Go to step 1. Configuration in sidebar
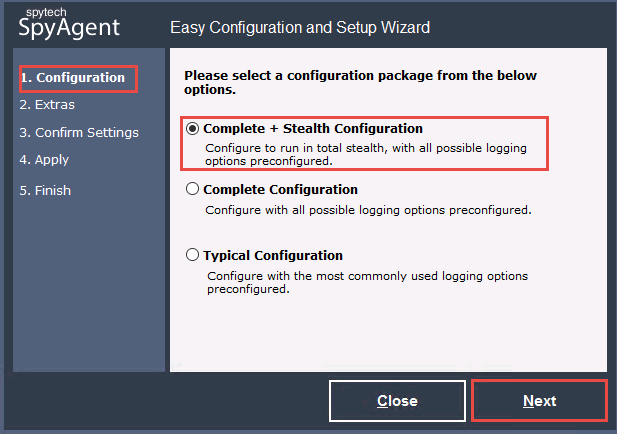 click(73, 78)
